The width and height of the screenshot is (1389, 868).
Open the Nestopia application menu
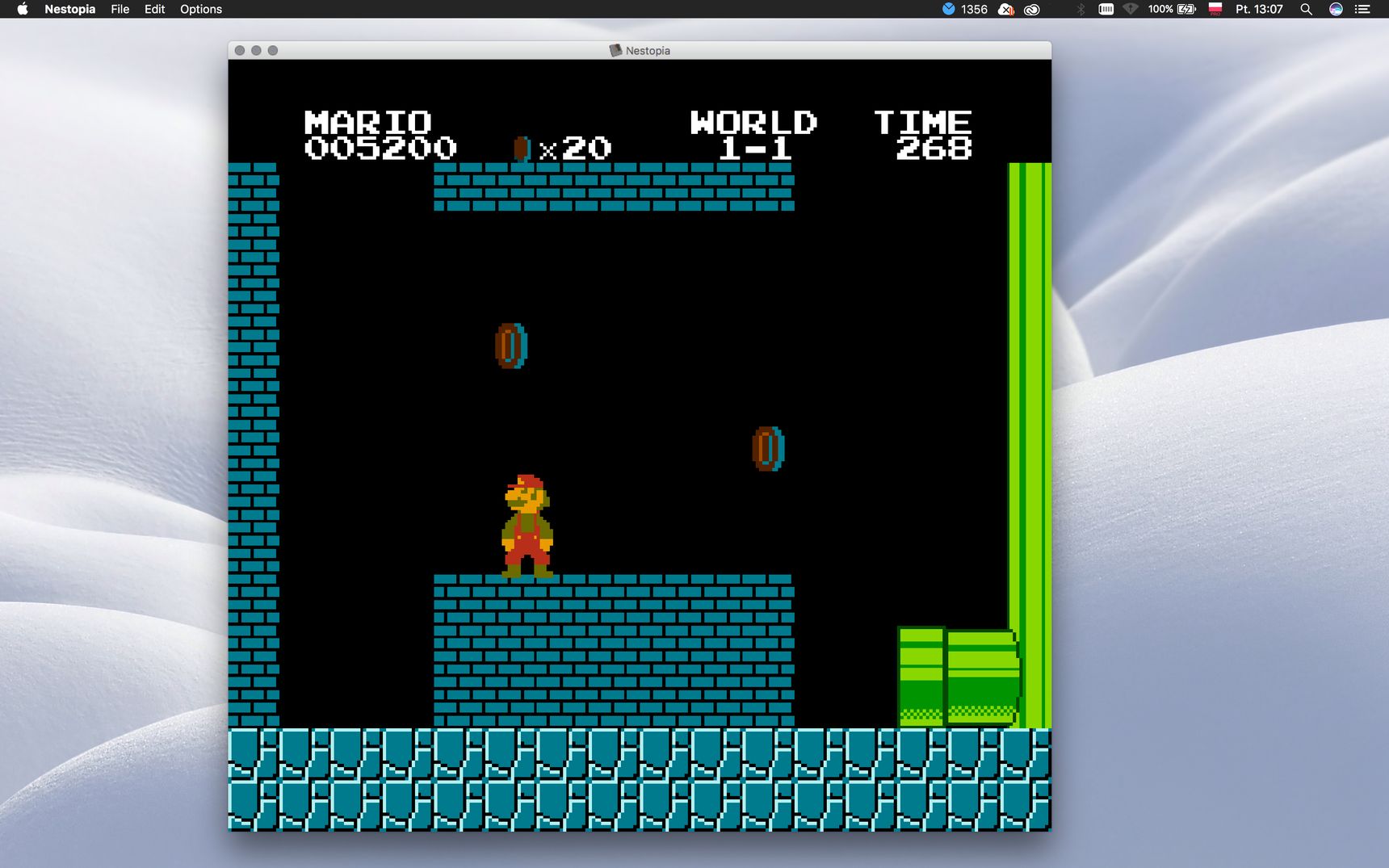click(x=69, y=9)
